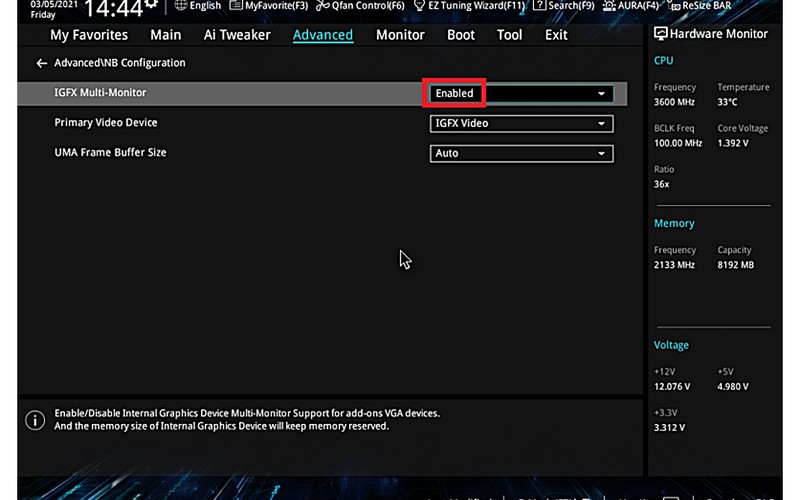Click the Qfan Control(F6) label

[368, 6]
